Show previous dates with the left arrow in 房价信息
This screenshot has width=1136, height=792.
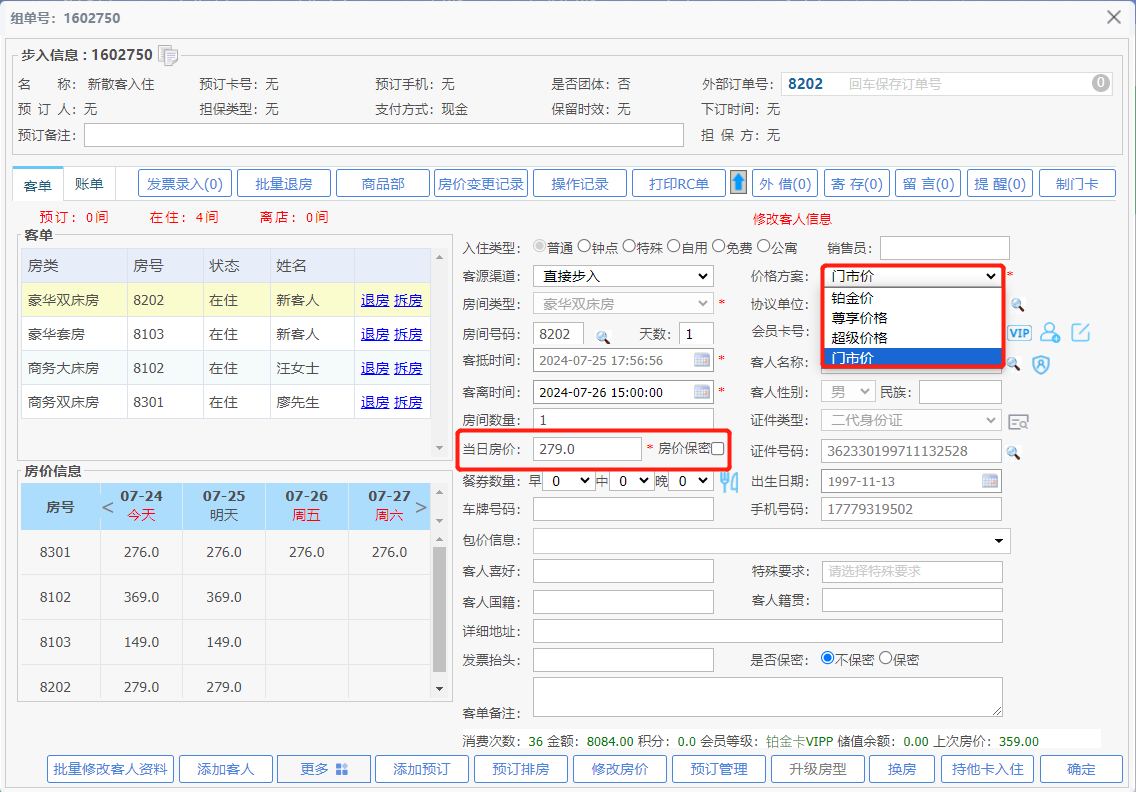pos(108,507)
